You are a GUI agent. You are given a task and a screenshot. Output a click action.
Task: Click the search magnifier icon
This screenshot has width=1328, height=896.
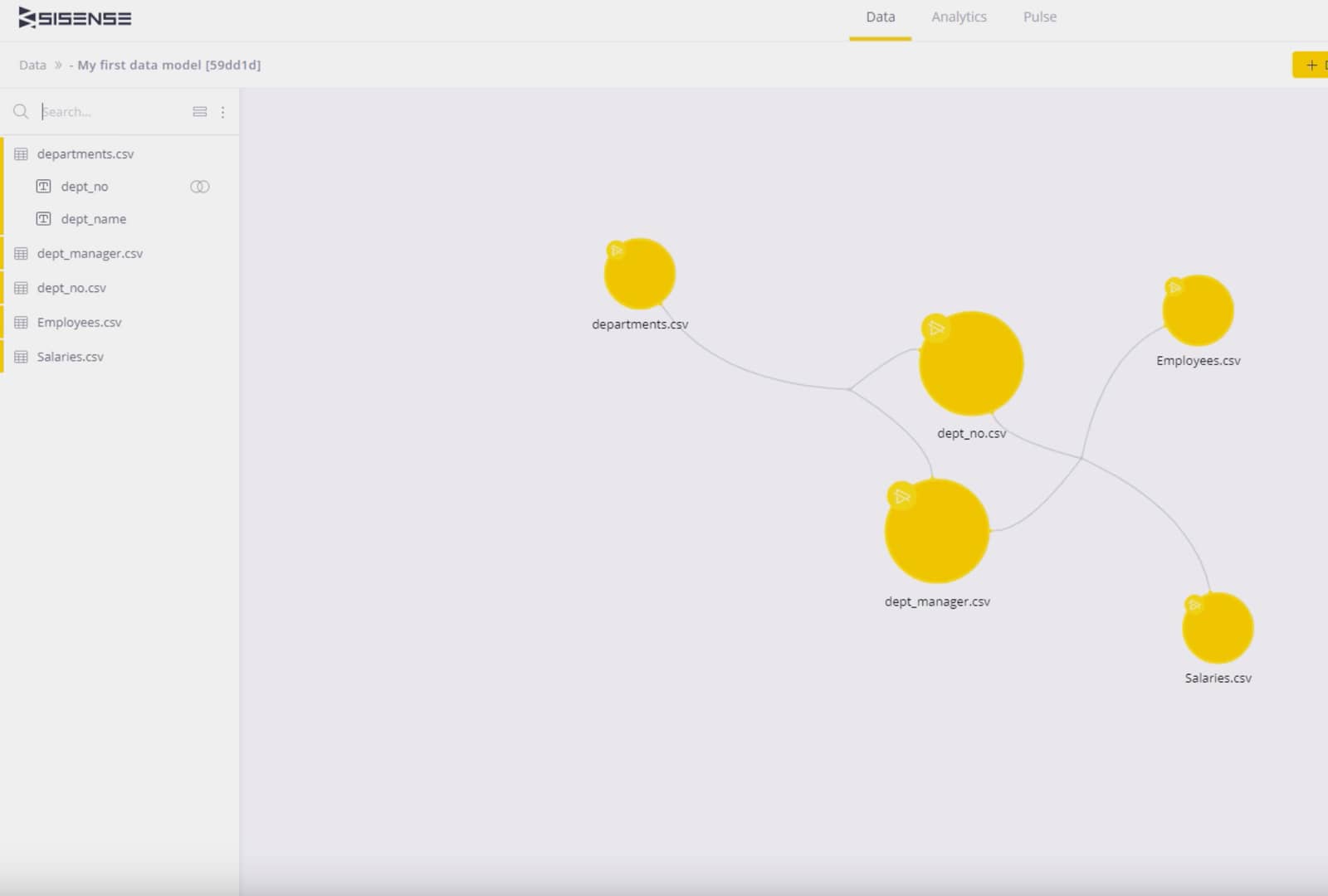21,111
